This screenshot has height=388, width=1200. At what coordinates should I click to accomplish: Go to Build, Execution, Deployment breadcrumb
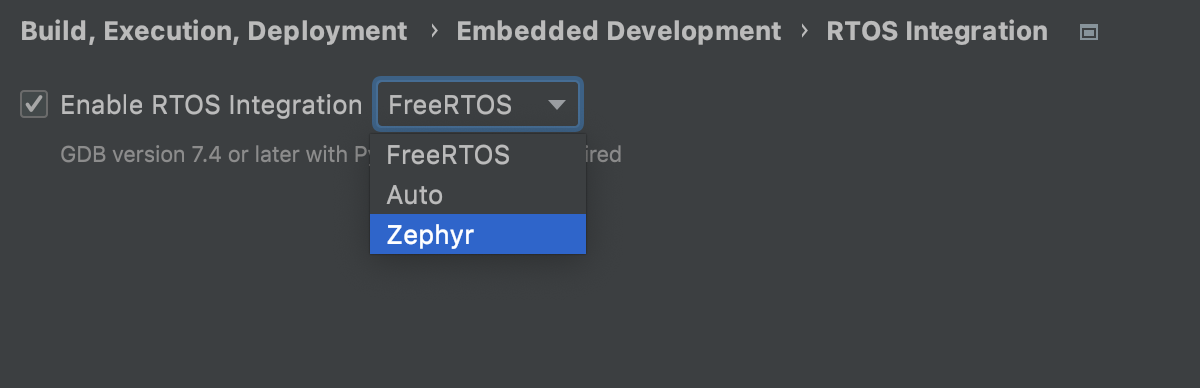(214, 32)
